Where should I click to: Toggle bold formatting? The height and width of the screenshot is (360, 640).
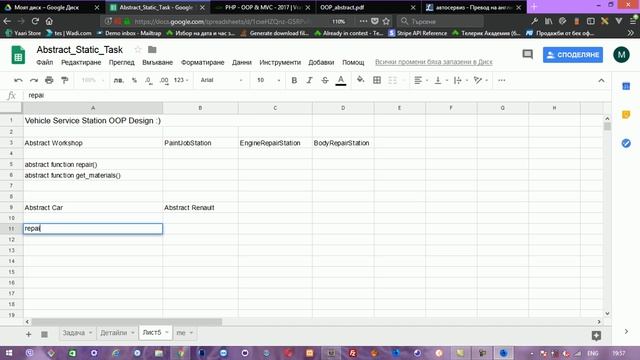(x=294, y=80)
